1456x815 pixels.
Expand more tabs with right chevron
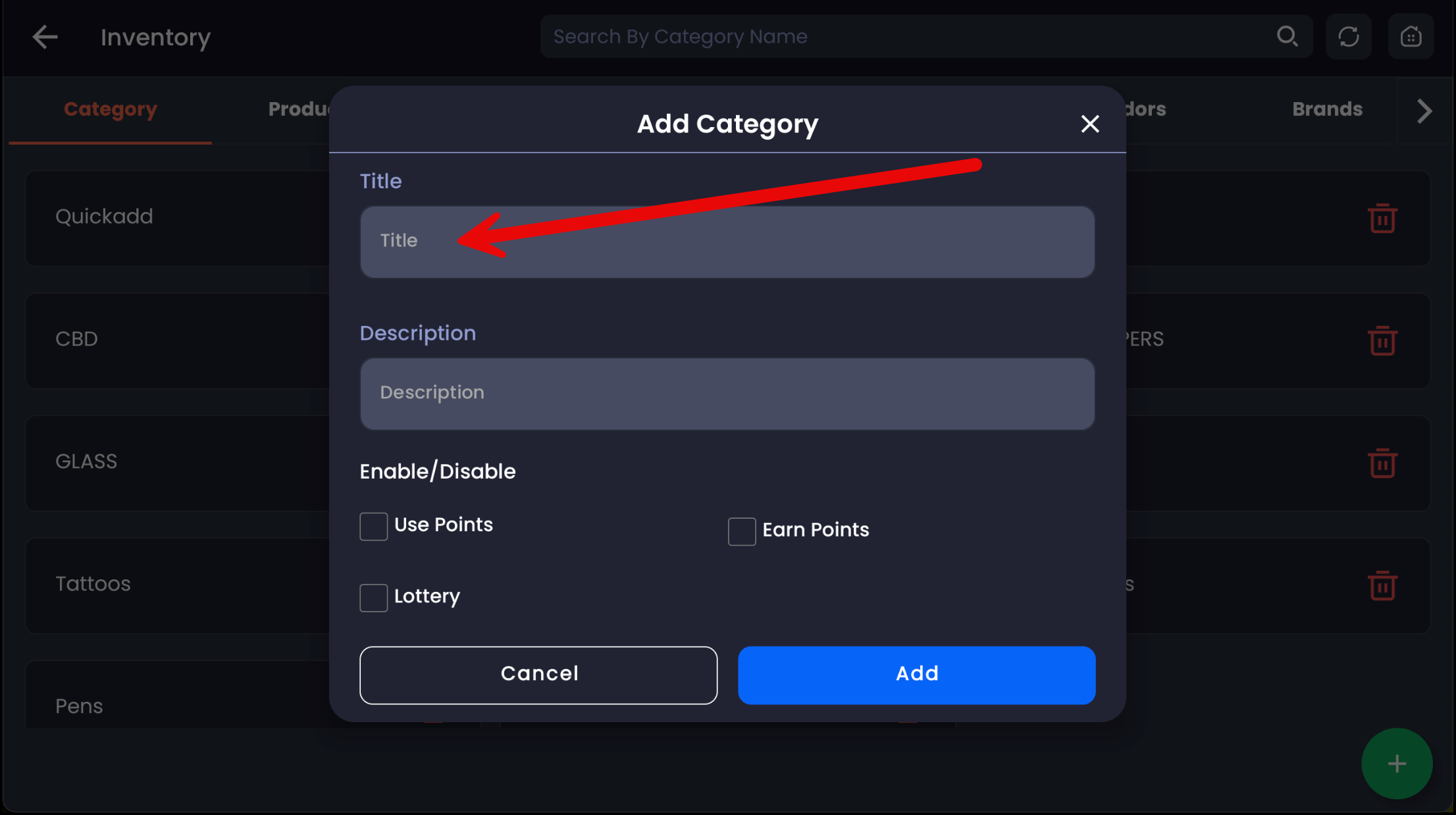pyautogui.click(x=1424, y=111)
